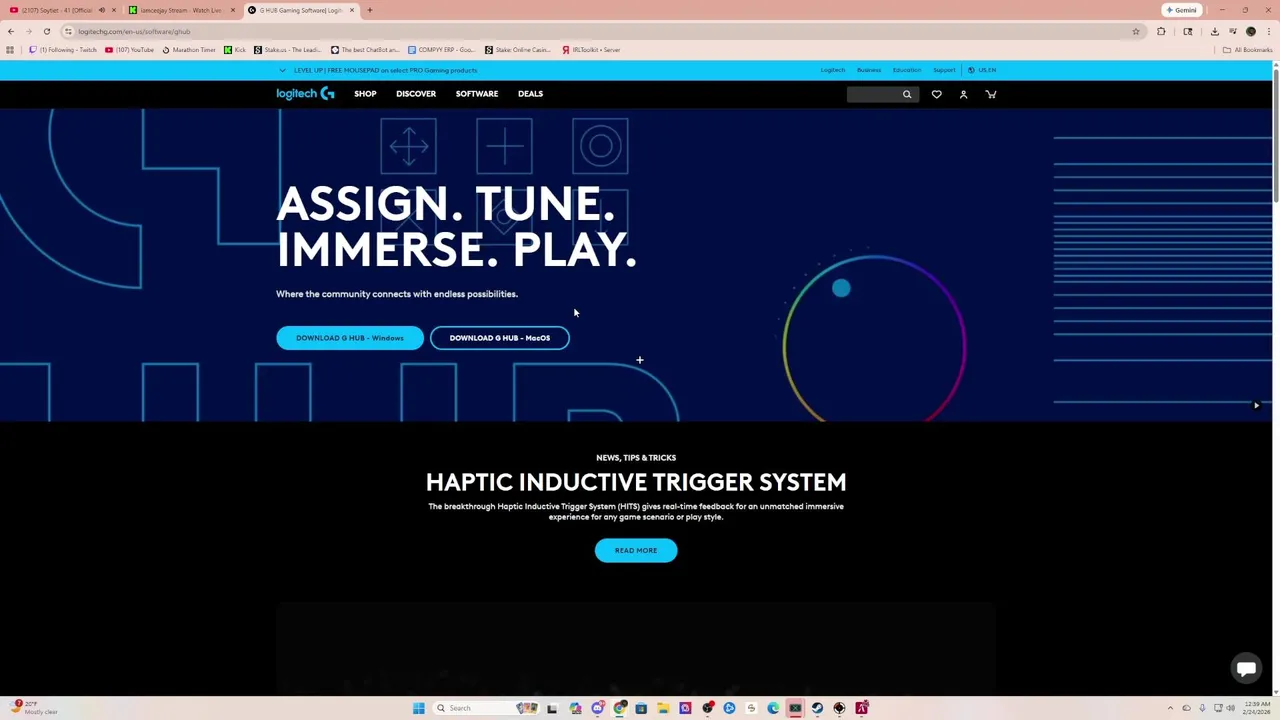Open the live chat bubble icon
Viewport: 1280px width, 720px height.
pyautogui.click(x=1246, y=668)
